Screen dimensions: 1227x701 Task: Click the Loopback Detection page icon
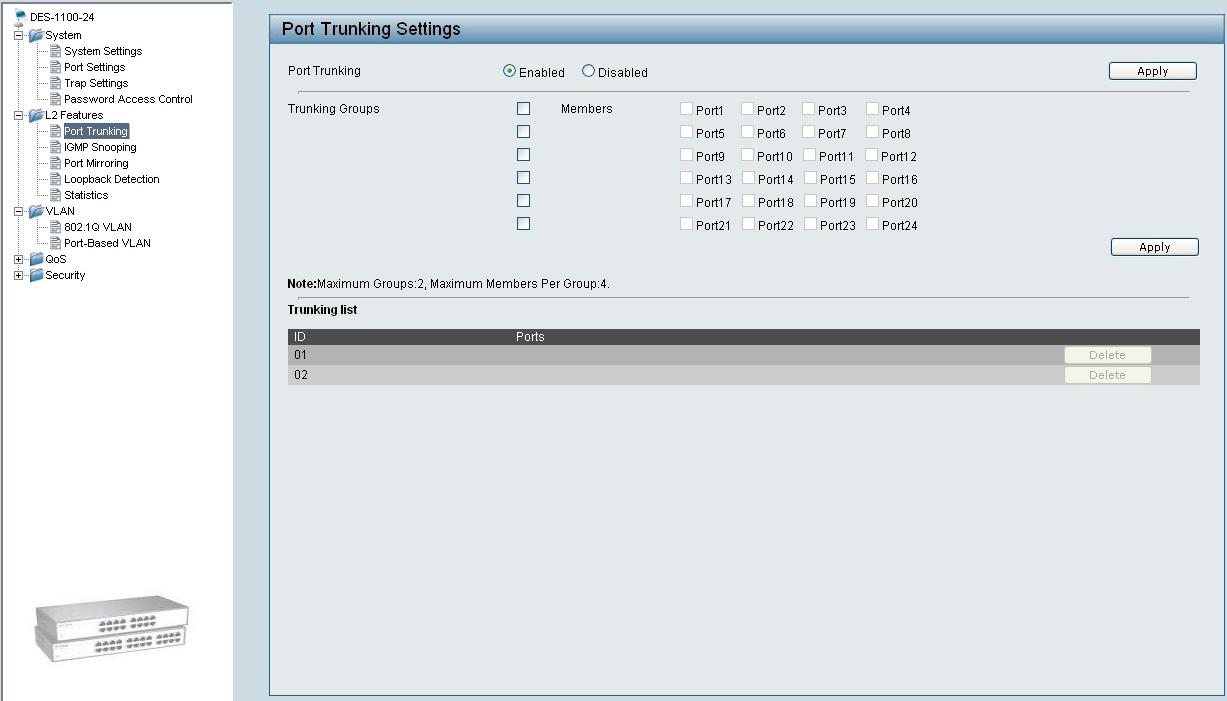[x=56, y=179]
